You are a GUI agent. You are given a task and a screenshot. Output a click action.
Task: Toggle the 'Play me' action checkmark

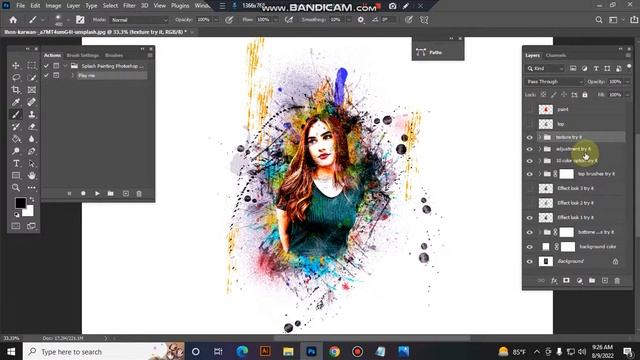[46, 76]
